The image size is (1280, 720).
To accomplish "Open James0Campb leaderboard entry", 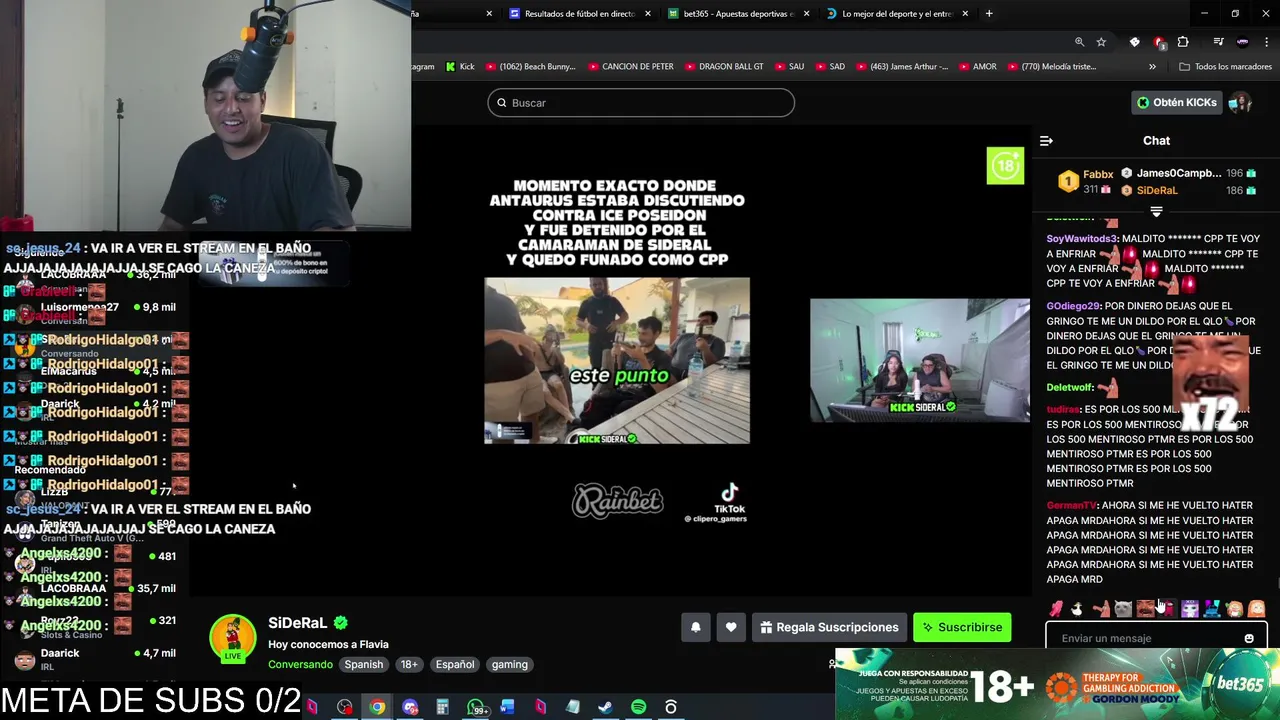I will [1179, 173].
